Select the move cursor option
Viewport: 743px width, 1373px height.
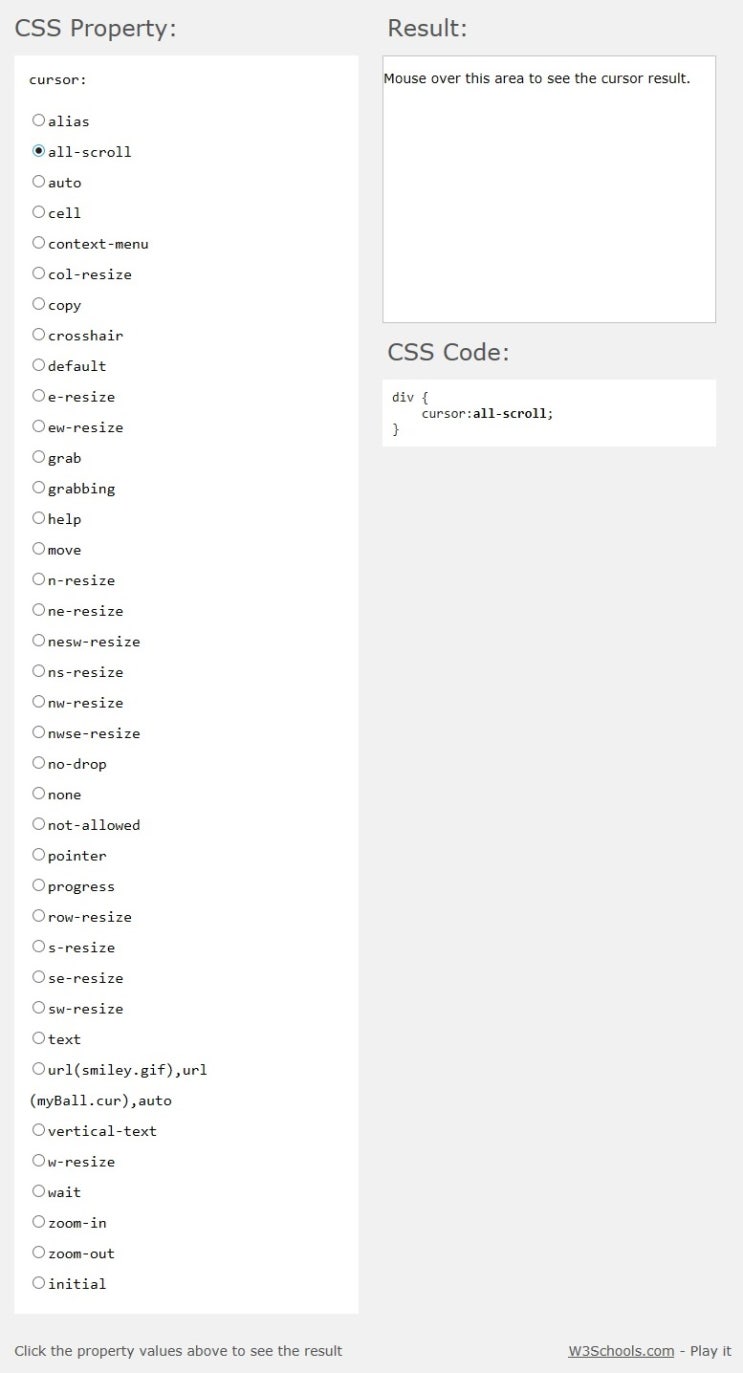tap(38, 548)
